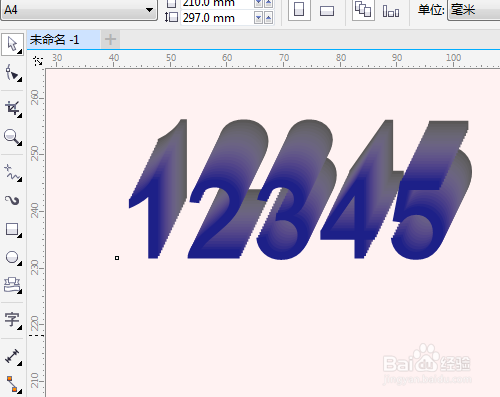500x397 pixels.
Task: Select the Polygon shapes tool
Action: click(12, 285)
